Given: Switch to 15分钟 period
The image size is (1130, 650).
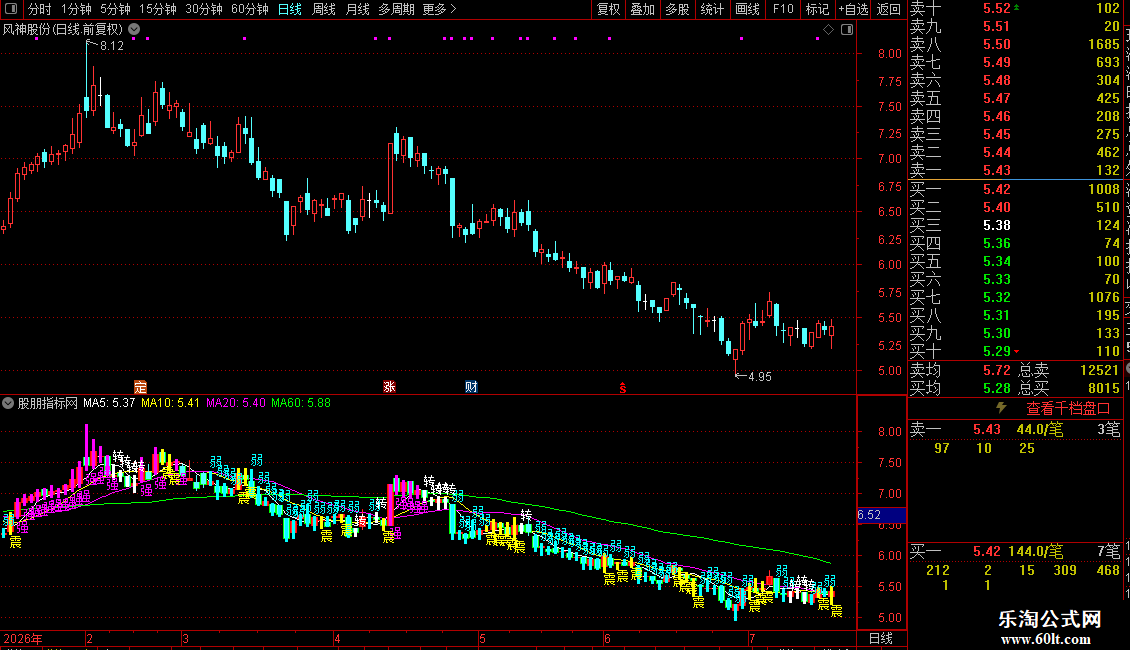Looking at the screenshot, I should (x=158, y=9).
